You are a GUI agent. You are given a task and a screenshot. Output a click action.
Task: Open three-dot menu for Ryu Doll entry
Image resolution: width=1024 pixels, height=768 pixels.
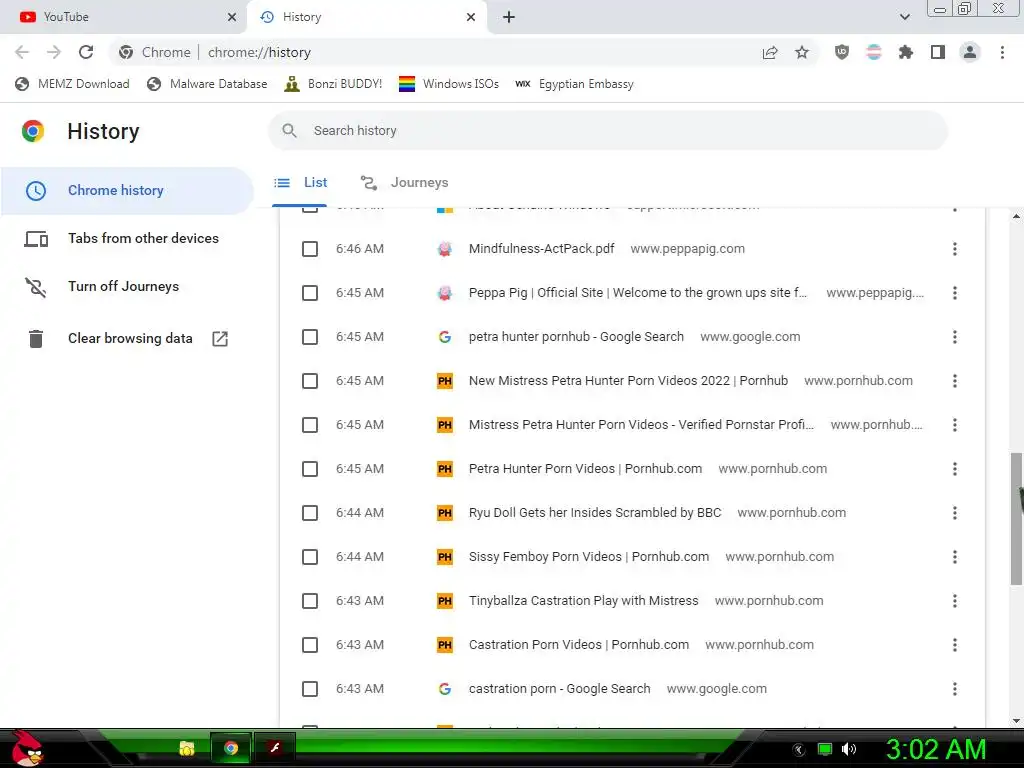[955, 513]
